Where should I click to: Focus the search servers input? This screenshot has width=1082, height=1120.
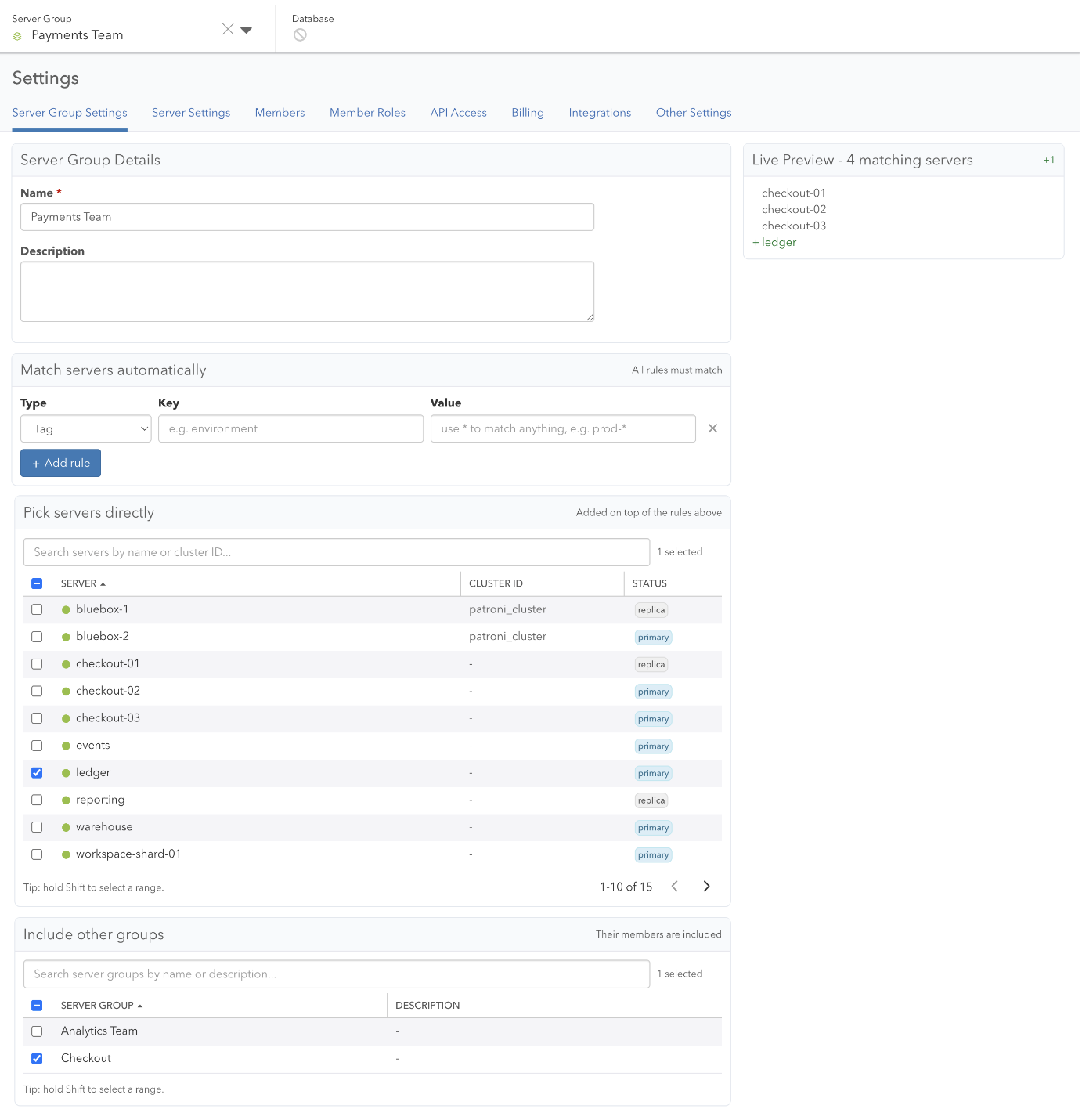[x=337, y=552]
